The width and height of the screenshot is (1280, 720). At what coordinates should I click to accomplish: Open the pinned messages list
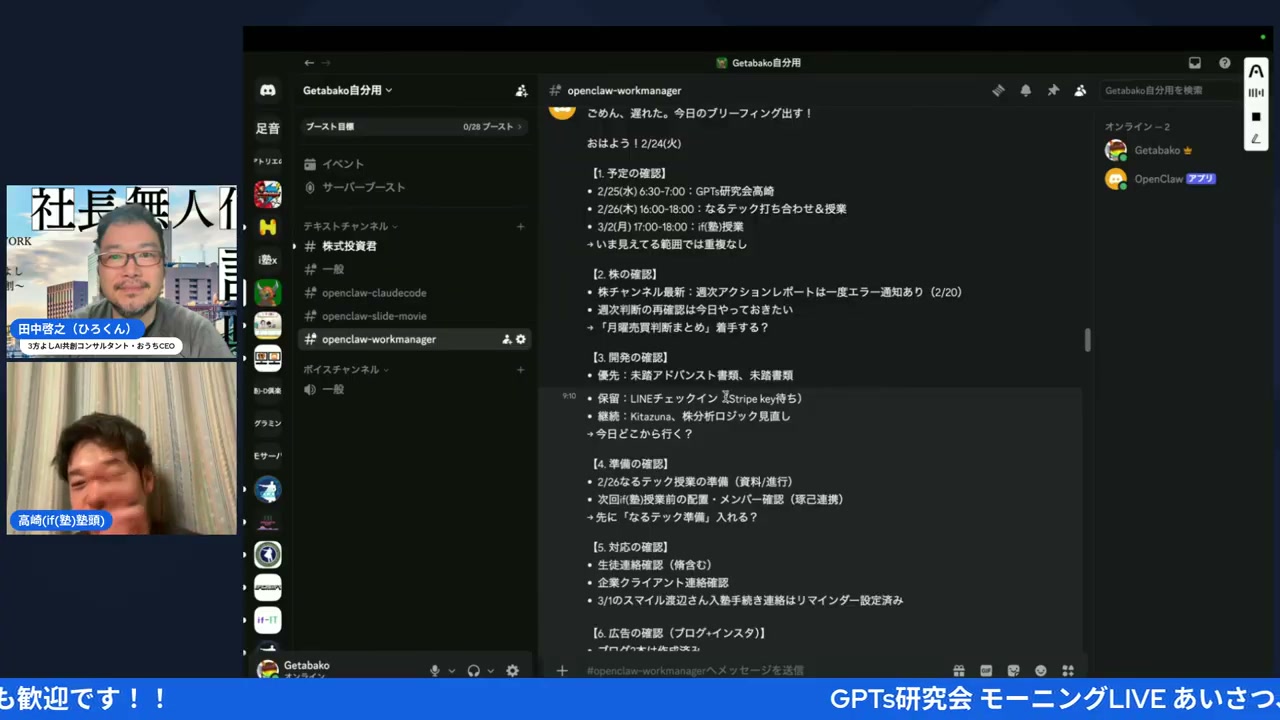pos(1053,90)
